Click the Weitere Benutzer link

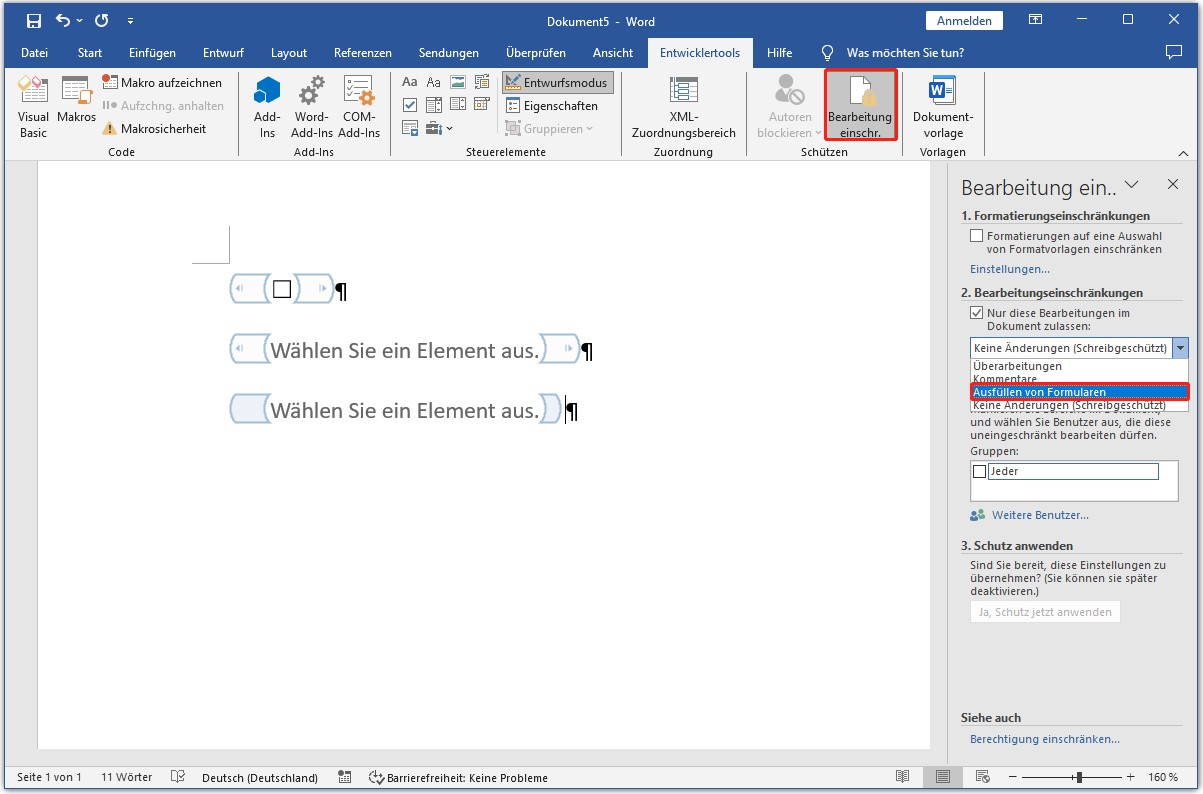(x=1042, y=515)
